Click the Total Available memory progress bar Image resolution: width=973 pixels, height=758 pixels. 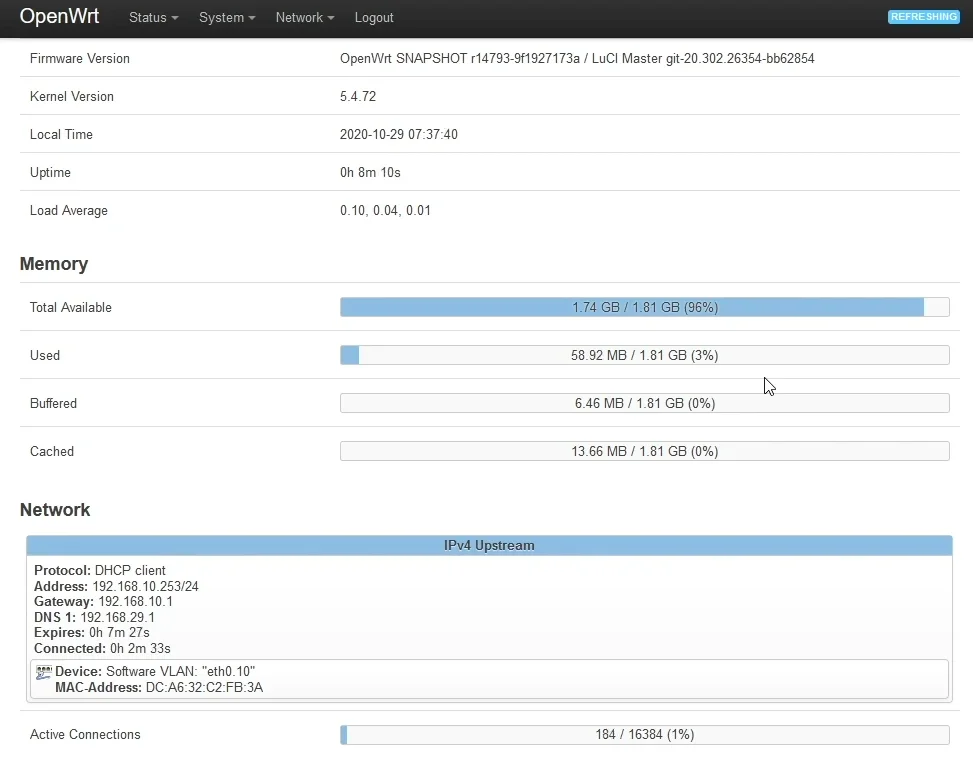pyautogui.click(x=645, y=307)
